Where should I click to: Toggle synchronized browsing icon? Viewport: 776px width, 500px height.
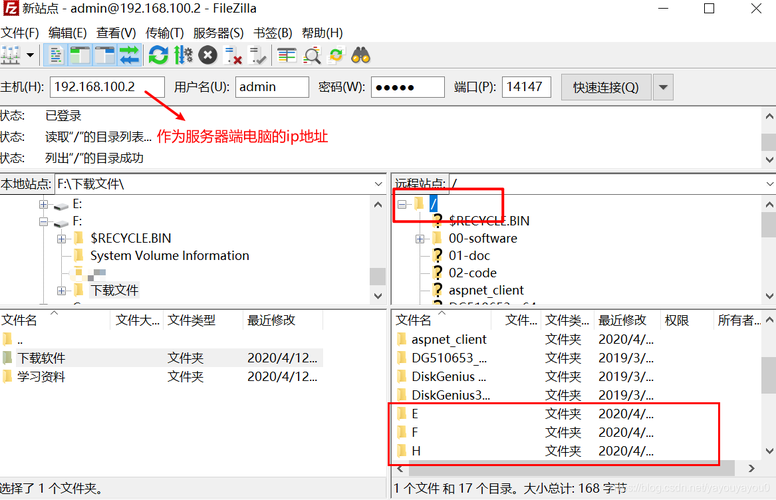coord(337,55)
